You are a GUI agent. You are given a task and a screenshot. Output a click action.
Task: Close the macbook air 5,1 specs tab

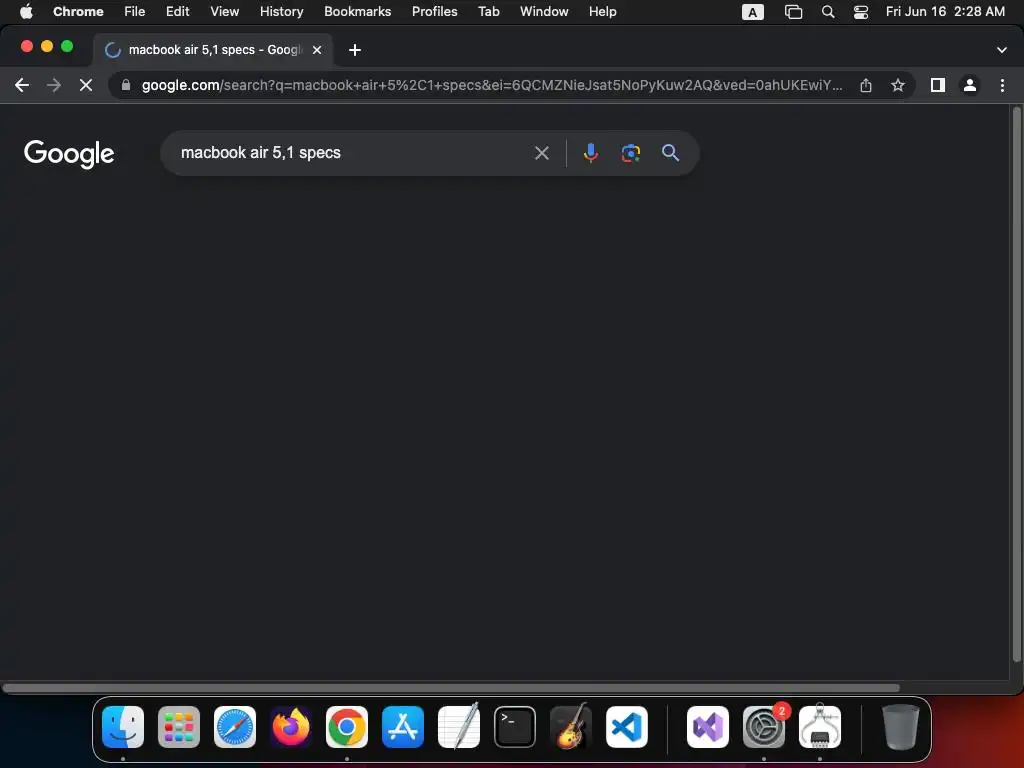pyautogui.click(x=317, y=50)
